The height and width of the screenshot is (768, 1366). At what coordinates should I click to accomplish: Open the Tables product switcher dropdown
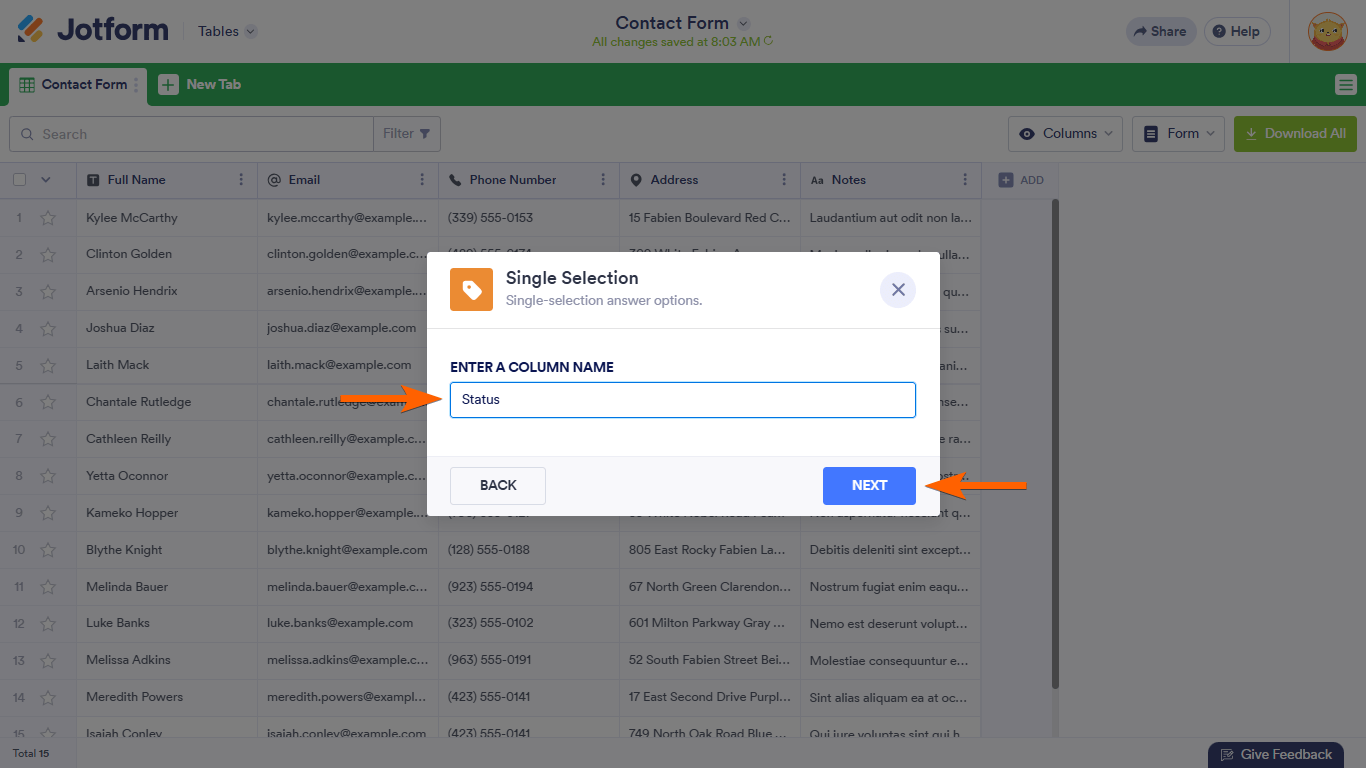(227, 31)
